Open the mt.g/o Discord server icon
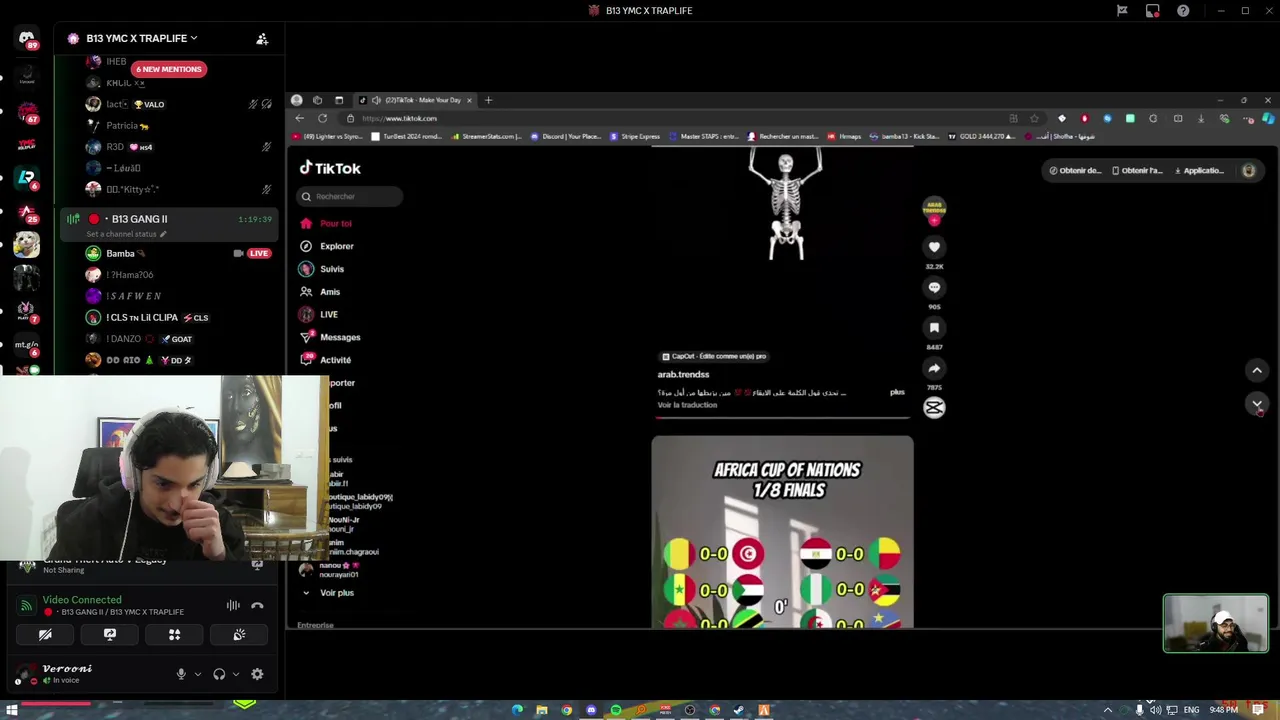 pyautogui.click(x=27, y=344)
